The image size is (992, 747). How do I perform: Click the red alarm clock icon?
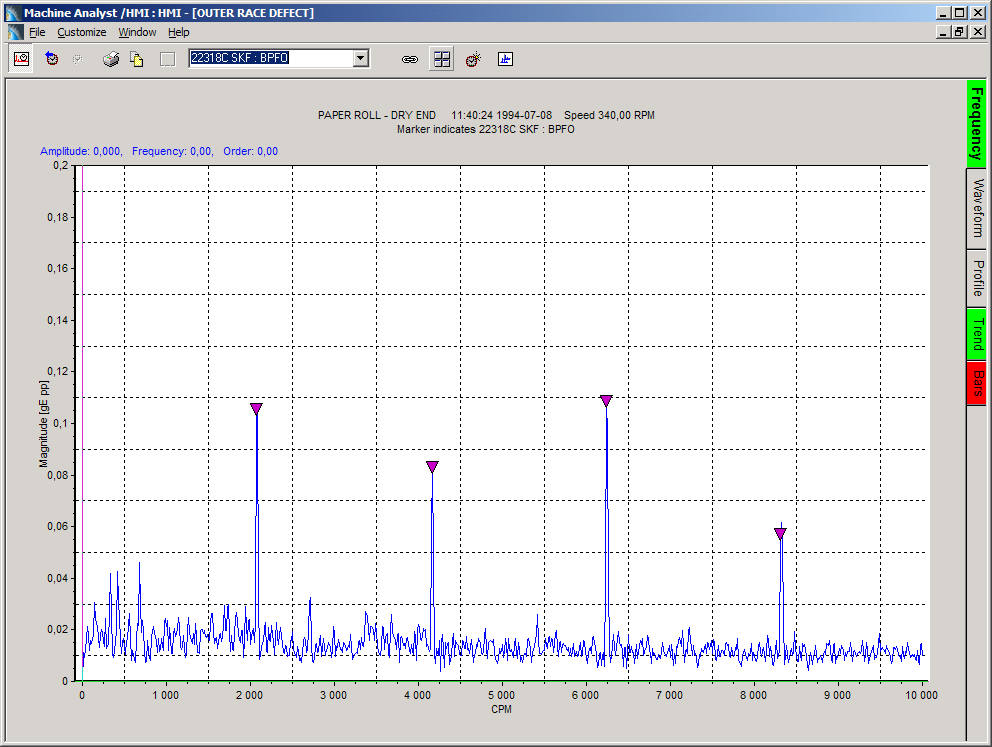pyautogui.click(x=473, y=59)
